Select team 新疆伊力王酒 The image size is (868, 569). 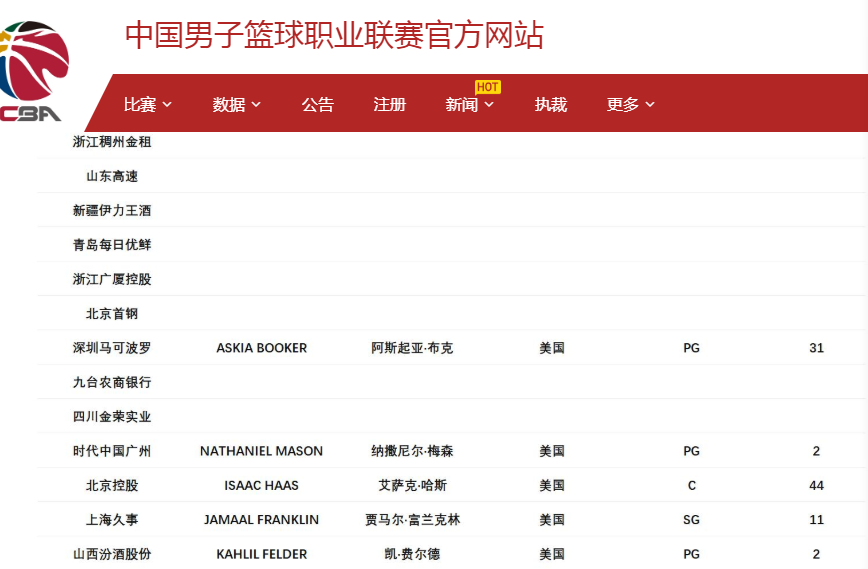point(112,210)
